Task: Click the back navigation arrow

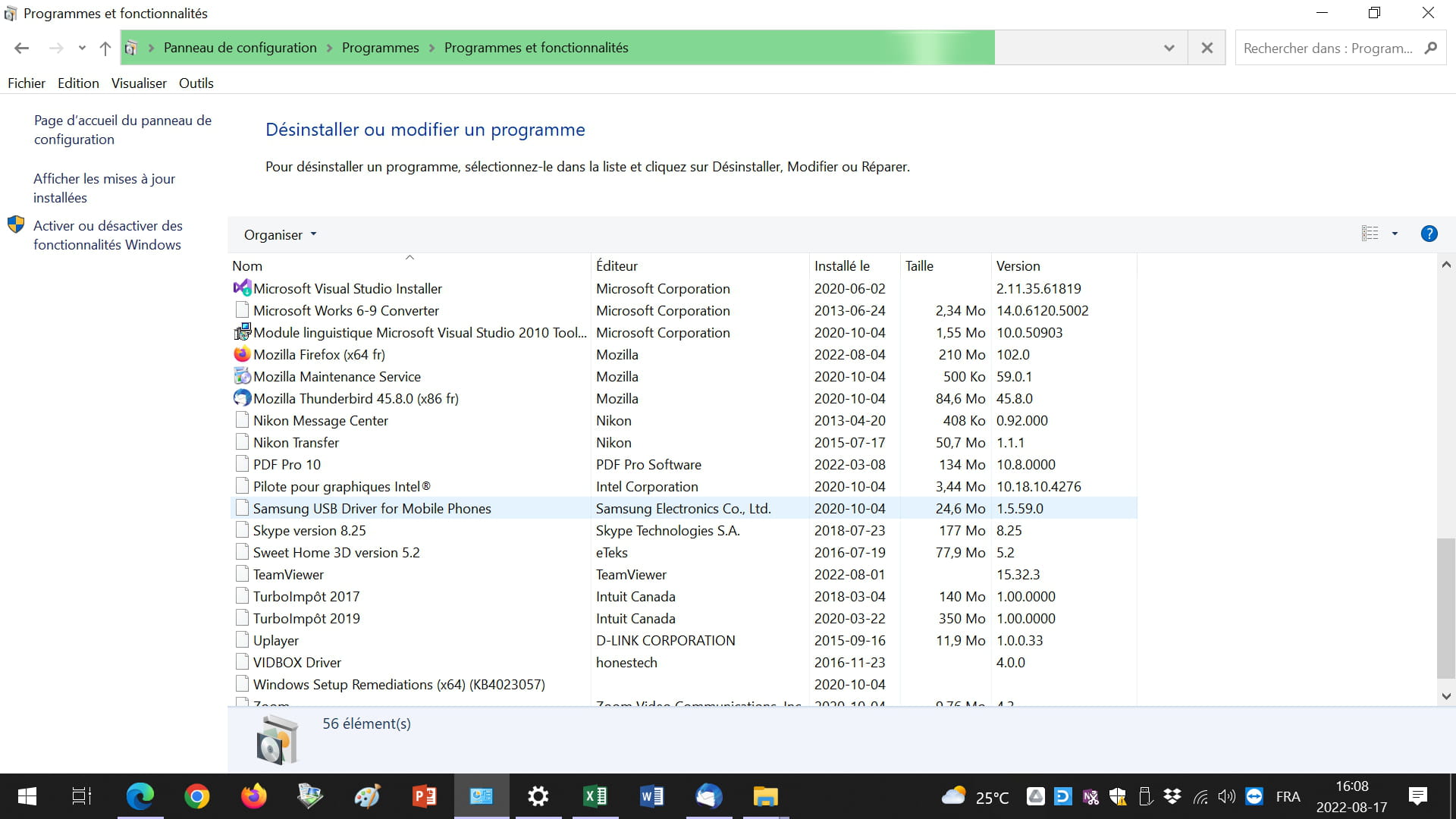Action: (22, 48)
